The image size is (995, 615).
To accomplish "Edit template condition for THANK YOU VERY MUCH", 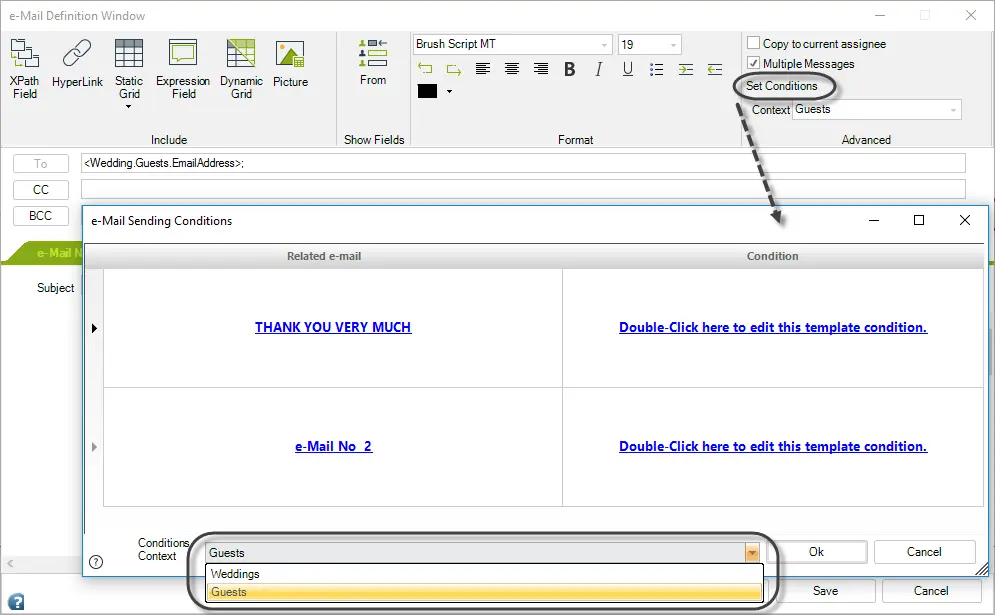I will pyautogui.click(x=773, y=327).
